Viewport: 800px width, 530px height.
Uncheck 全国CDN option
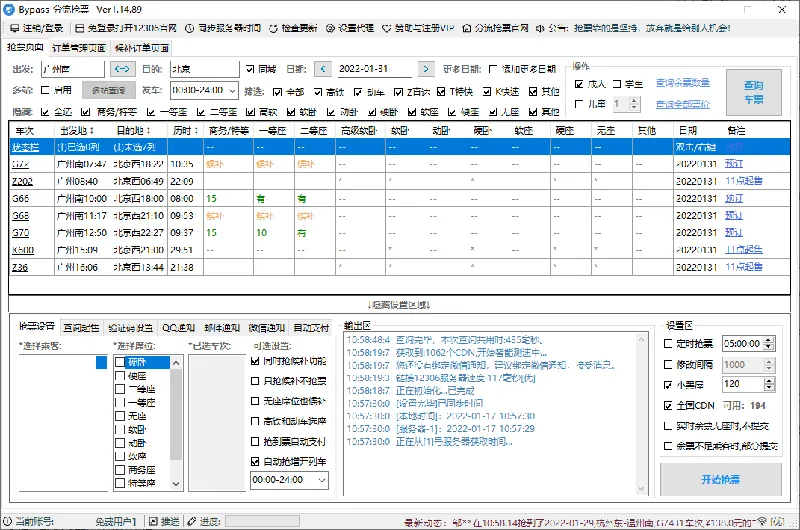pos(668,406)
